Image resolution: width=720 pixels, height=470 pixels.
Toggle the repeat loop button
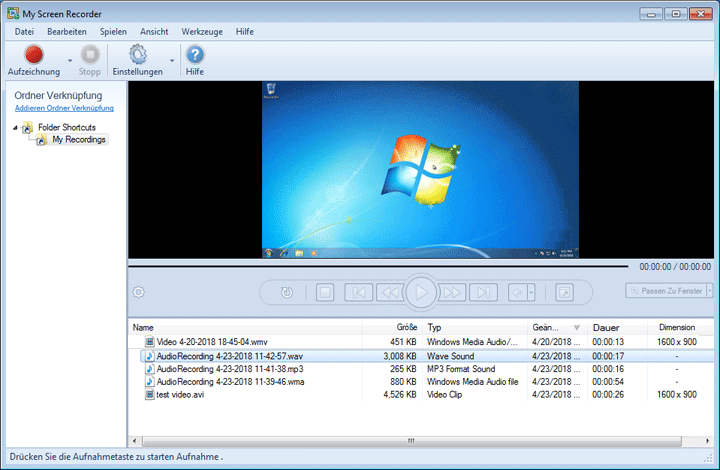pyautogui.click(x=287, y=292)
